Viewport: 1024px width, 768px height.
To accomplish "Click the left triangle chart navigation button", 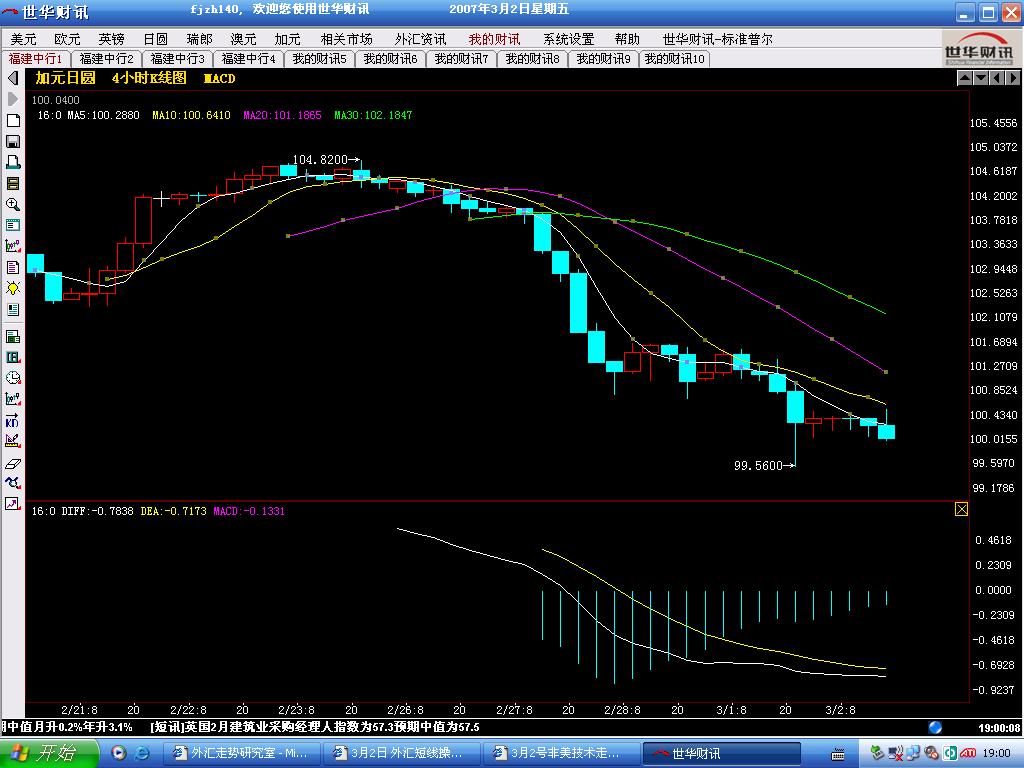I will (997, 78).
